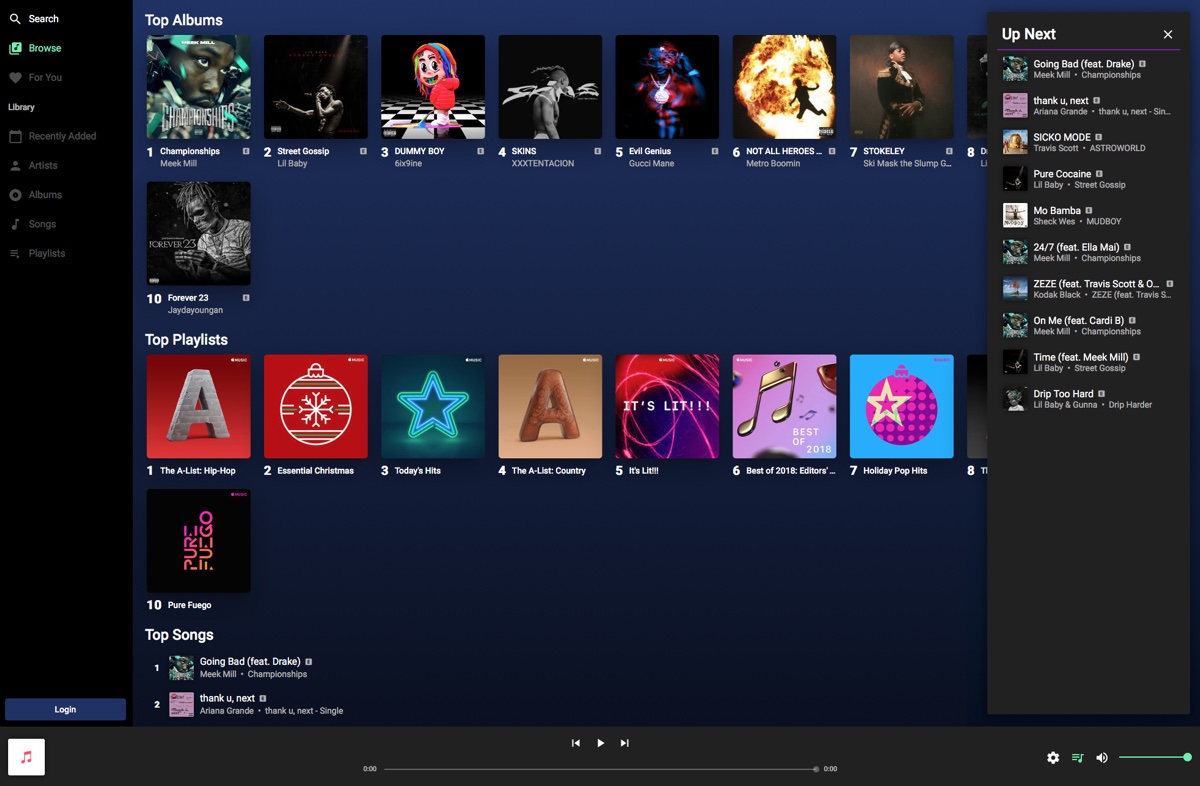Open the Evil Genius album cover
The image size is (1200, 786).
pyautogui.click(x=667, y=87)
